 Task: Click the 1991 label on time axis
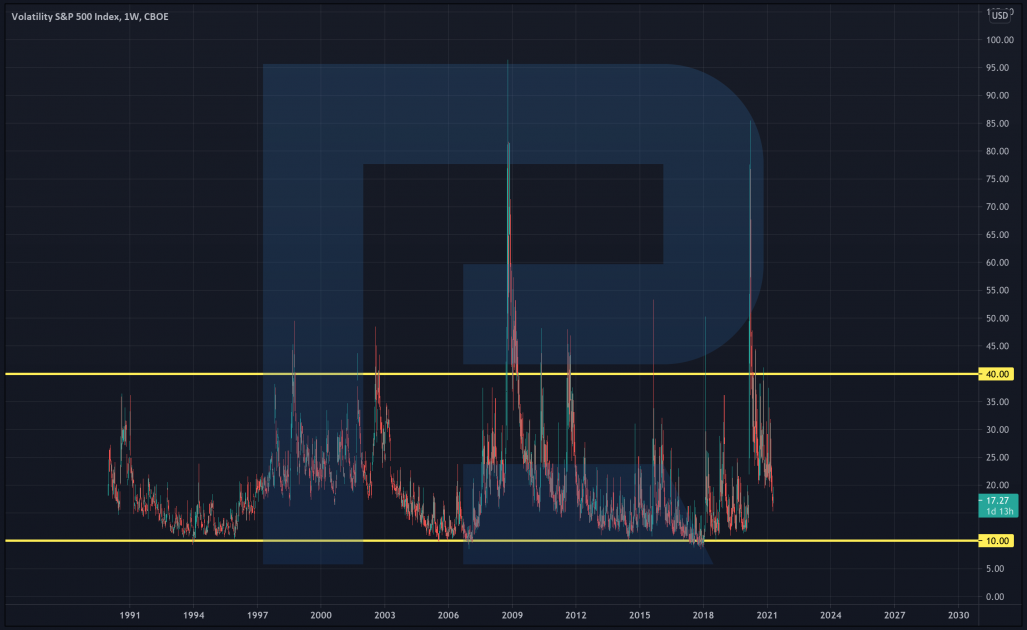[x=130, y=615]
